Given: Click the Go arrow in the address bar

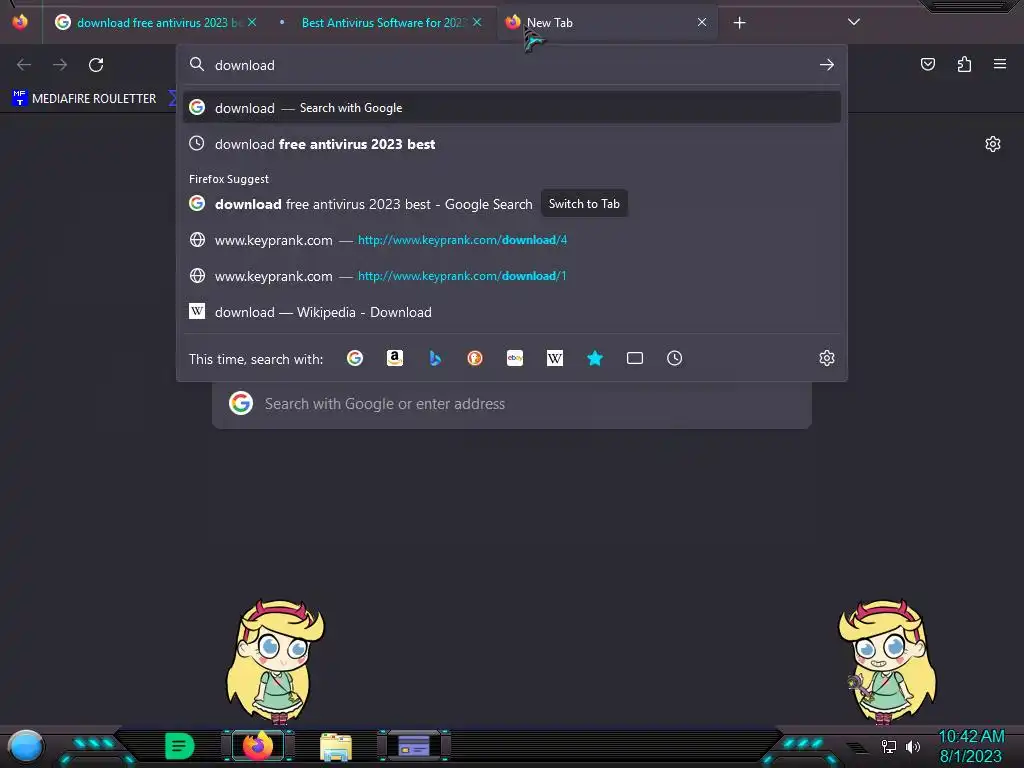Looking at the screenshot, I should tap(827, 65).
